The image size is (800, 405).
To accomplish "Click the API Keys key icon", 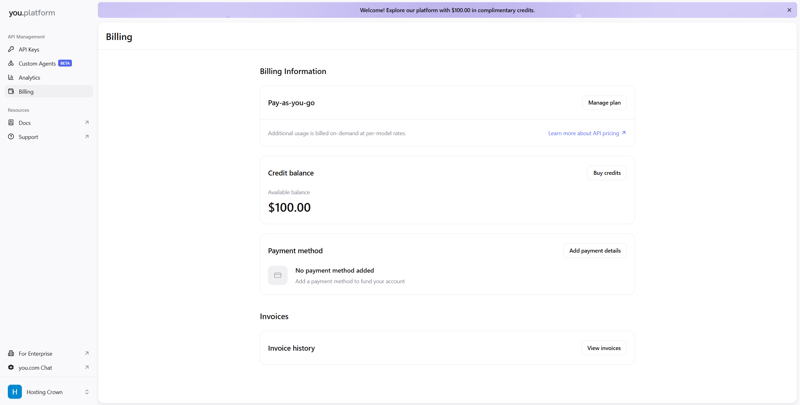I will click(11, 49).
